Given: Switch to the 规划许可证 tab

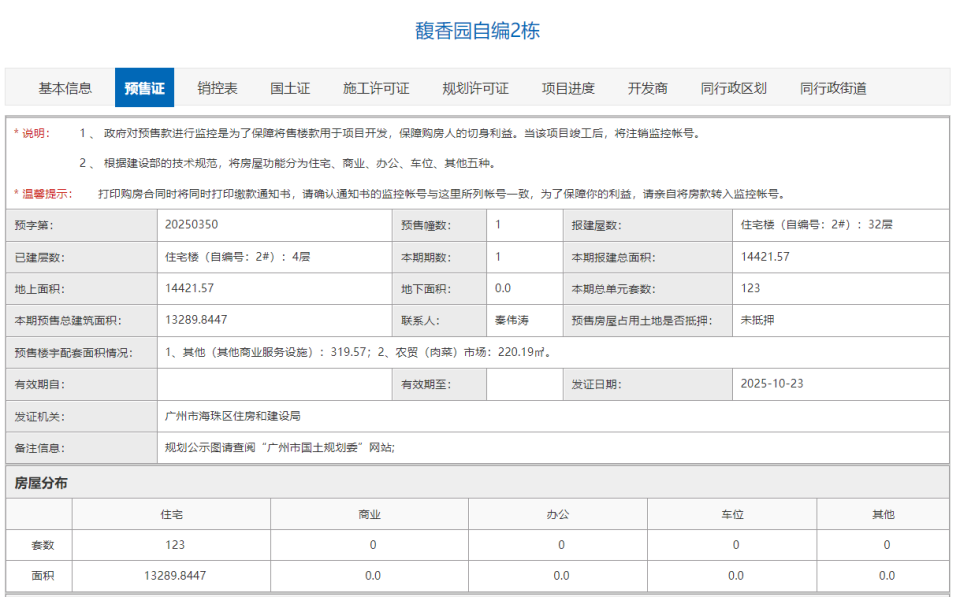Looking at the screenshot, I should coord(475,87).
